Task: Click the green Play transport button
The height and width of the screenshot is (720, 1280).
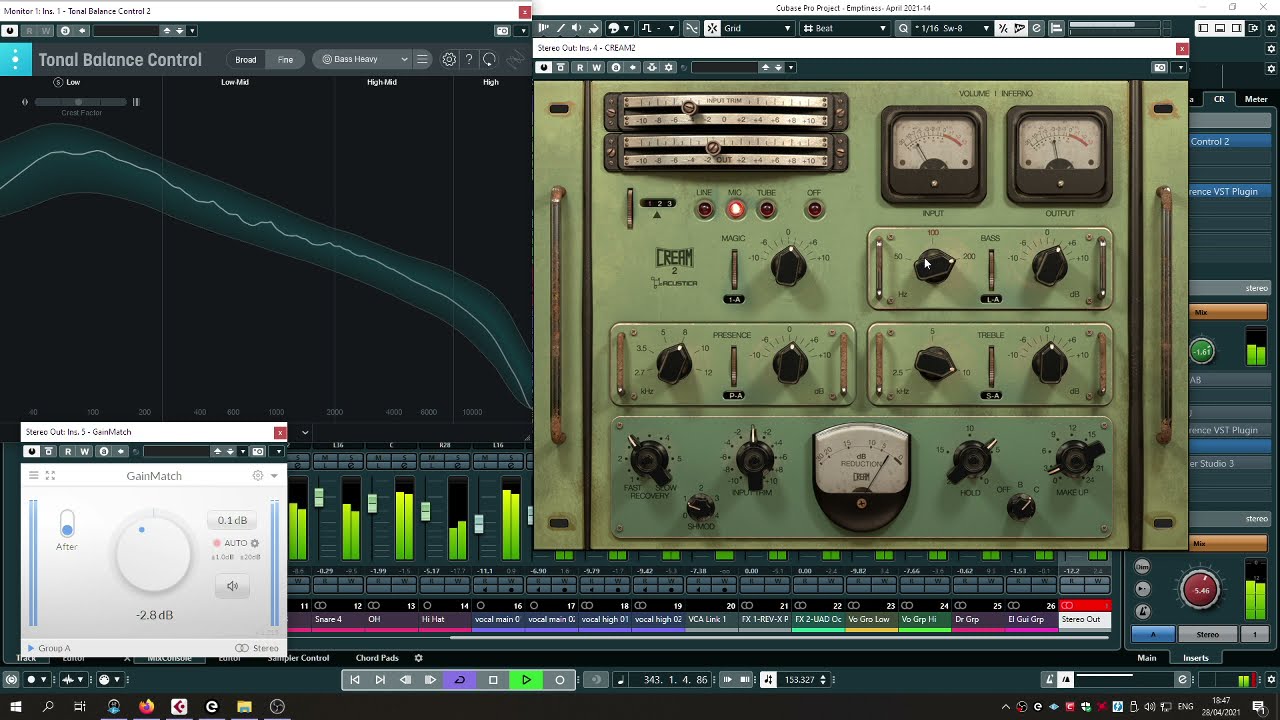Action: pos(526,680)
